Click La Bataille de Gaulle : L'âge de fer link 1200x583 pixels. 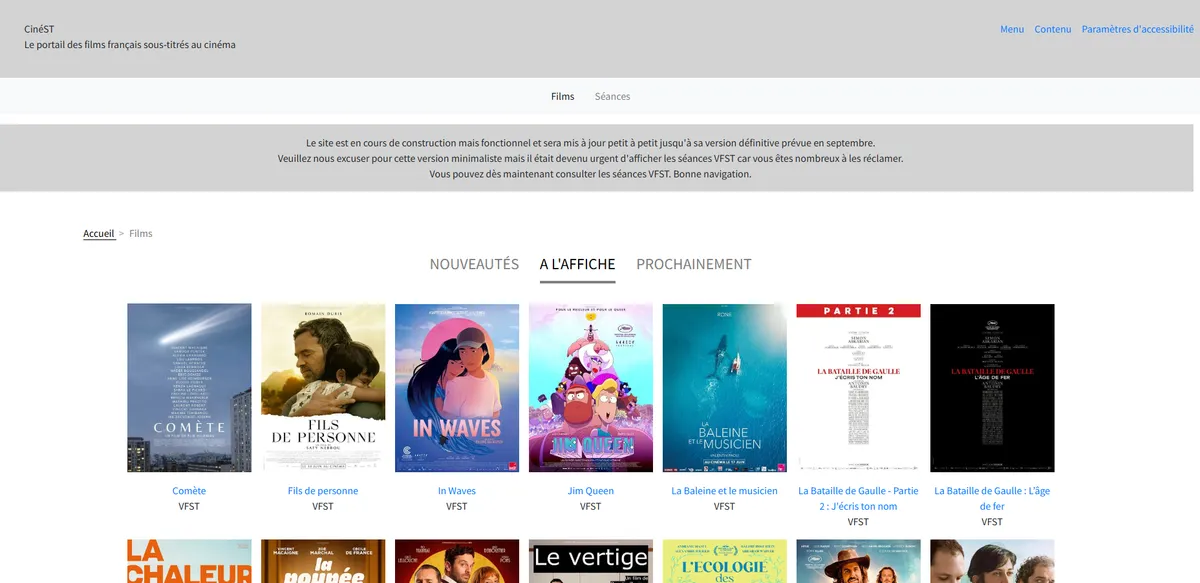[992, 498]
